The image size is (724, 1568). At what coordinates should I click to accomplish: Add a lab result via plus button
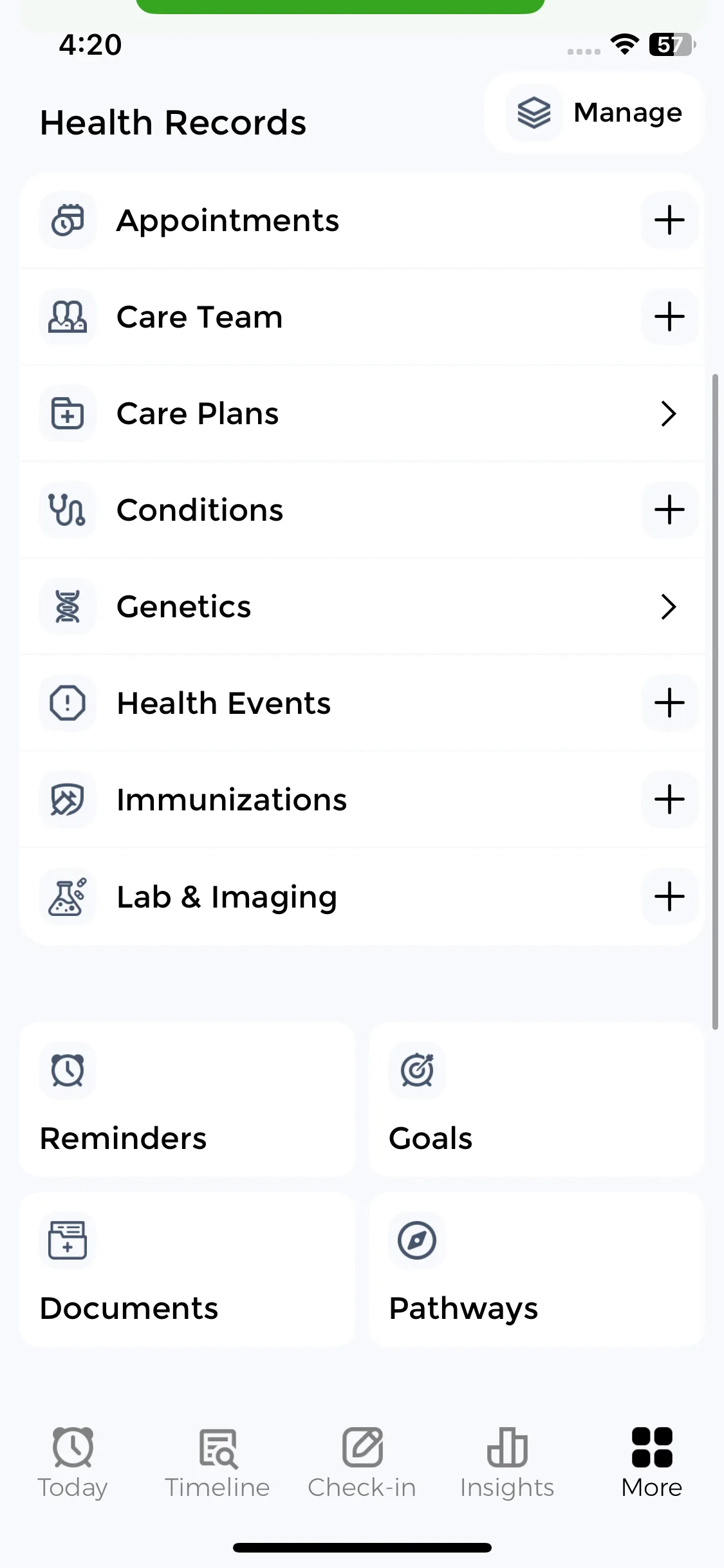pyautogui.click(x=669, y=897)
